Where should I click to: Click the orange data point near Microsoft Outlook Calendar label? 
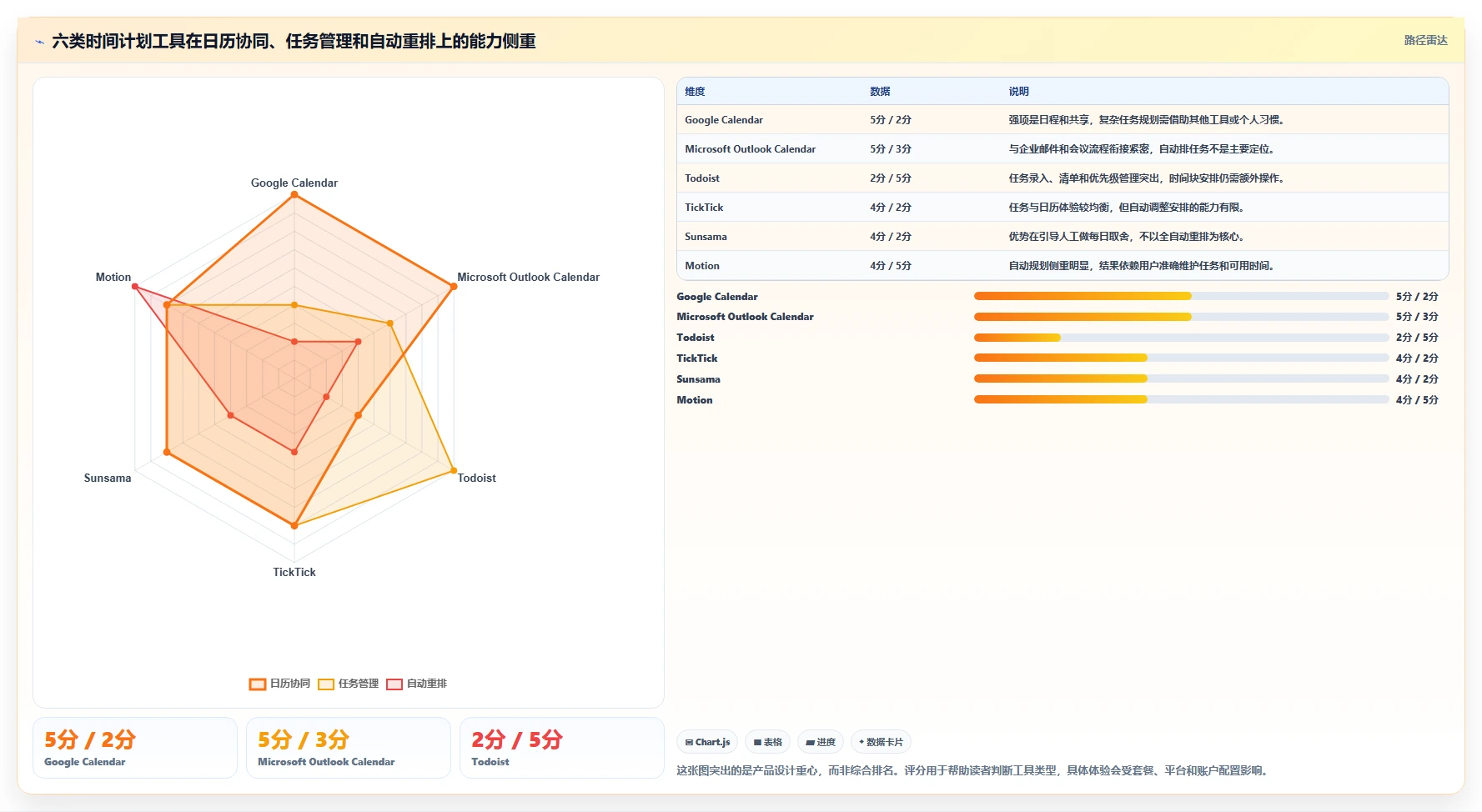454,287
